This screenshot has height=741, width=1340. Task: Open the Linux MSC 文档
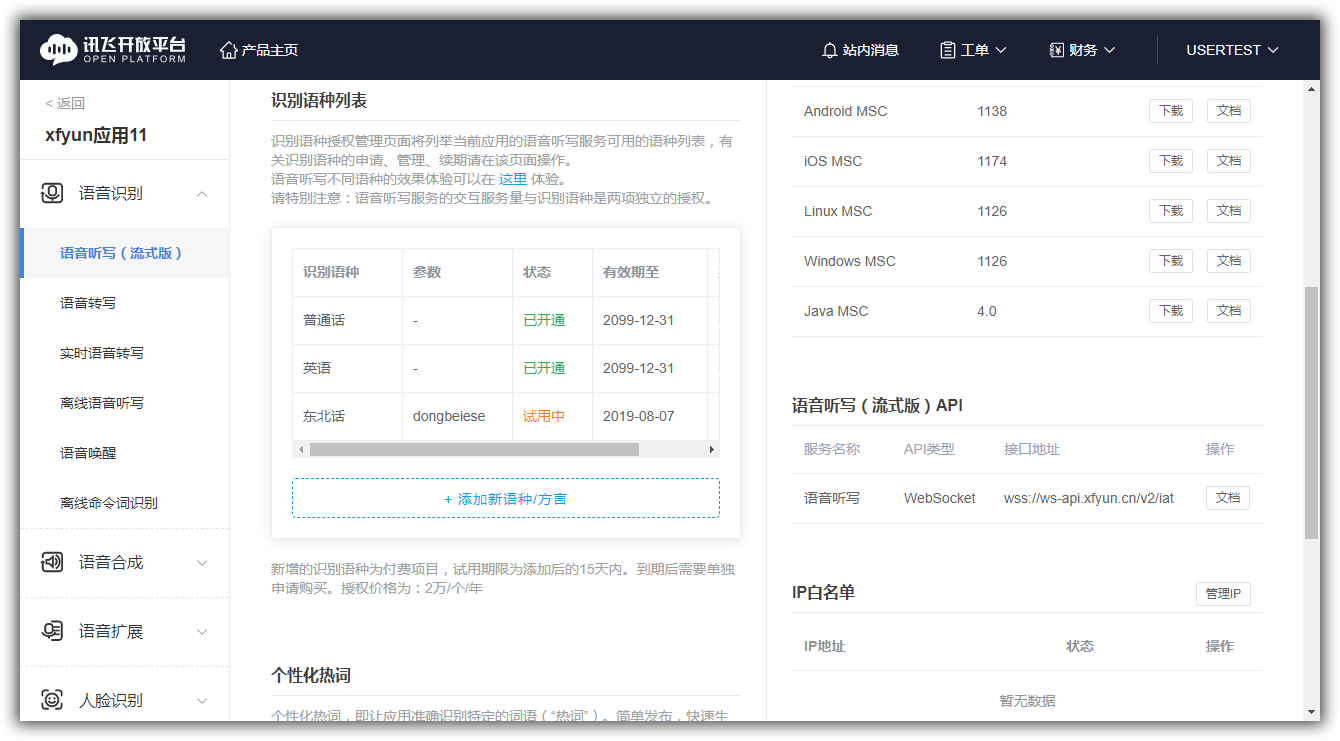click(1229, 211)
